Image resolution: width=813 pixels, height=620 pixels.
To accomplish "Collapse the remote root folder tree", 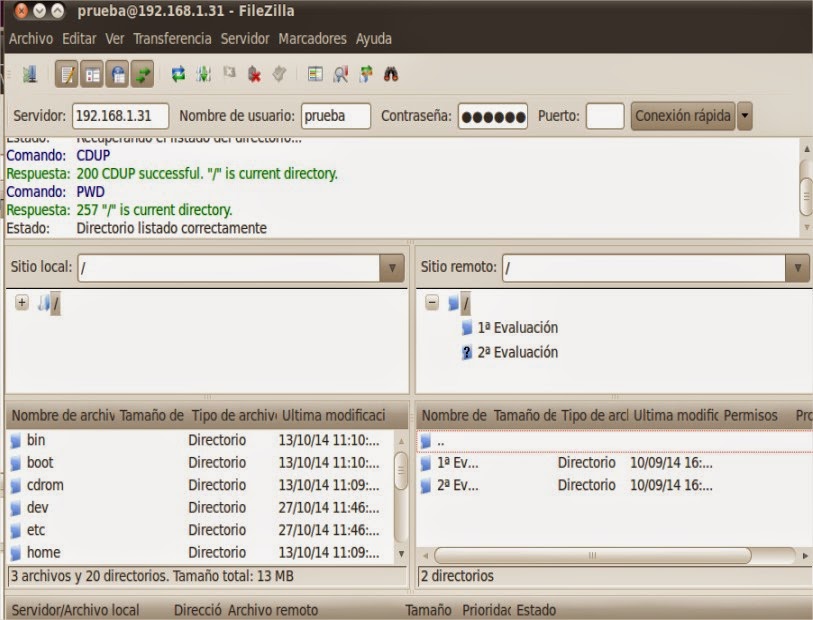I will [x=432, y=302].
